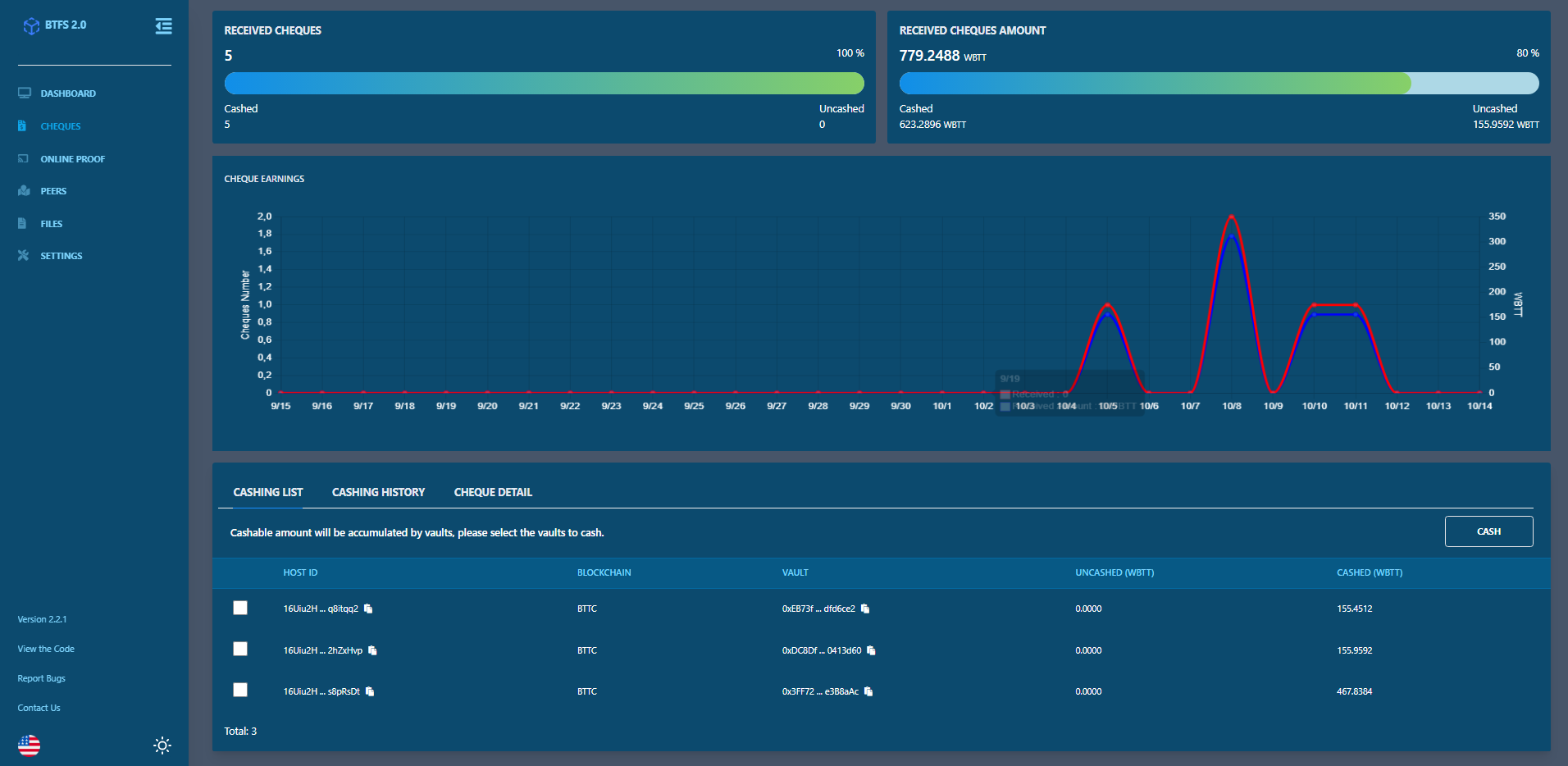The image size is (1568, 766).
Task: Open the Cheque Detail tab
Action: tap(493, 492)
